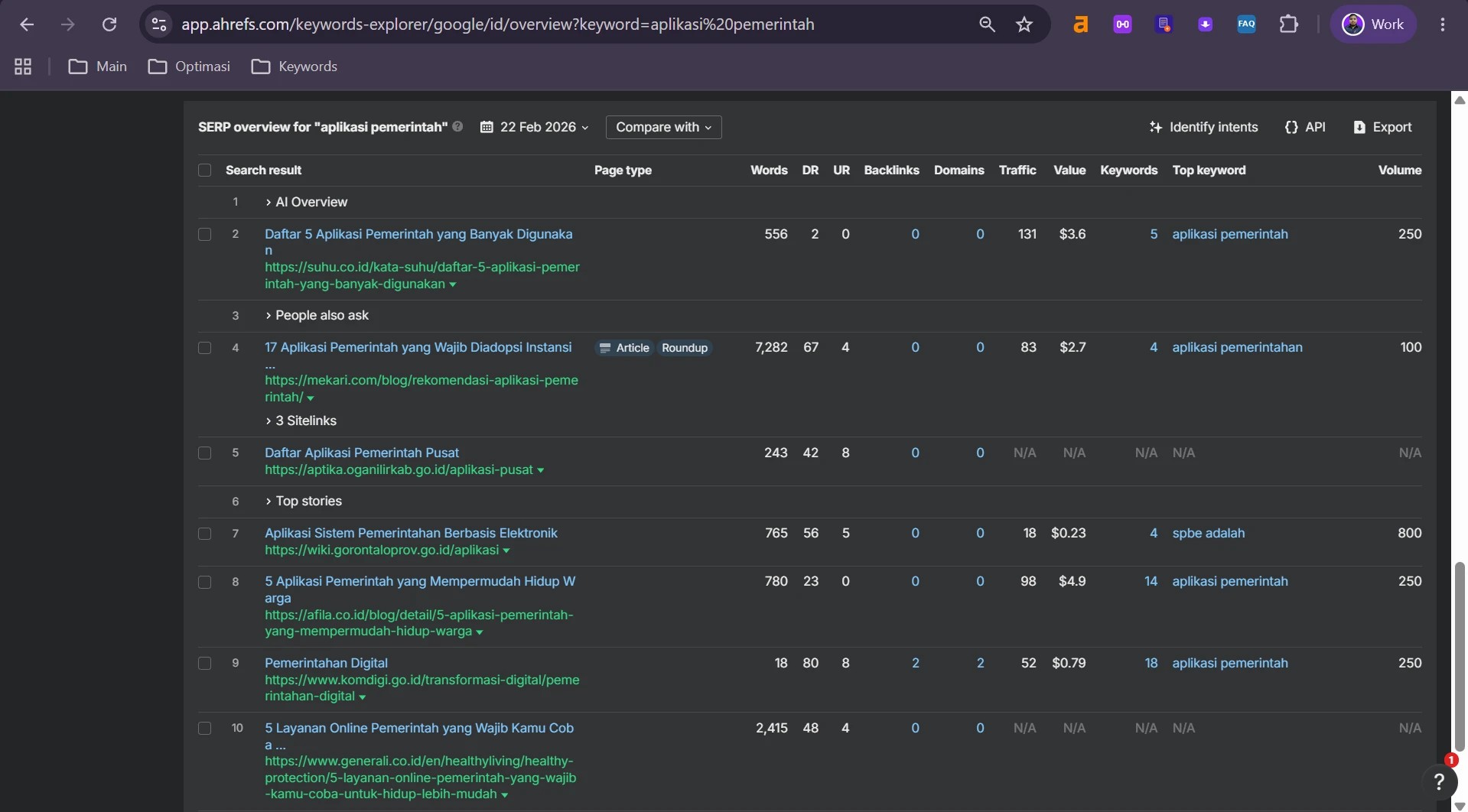The width and height of the screenshot is (1468, 812).
Task: Open dropdown arrow next to wiki.gorontaloprov.go.id URL
Action: coord(506,551)
